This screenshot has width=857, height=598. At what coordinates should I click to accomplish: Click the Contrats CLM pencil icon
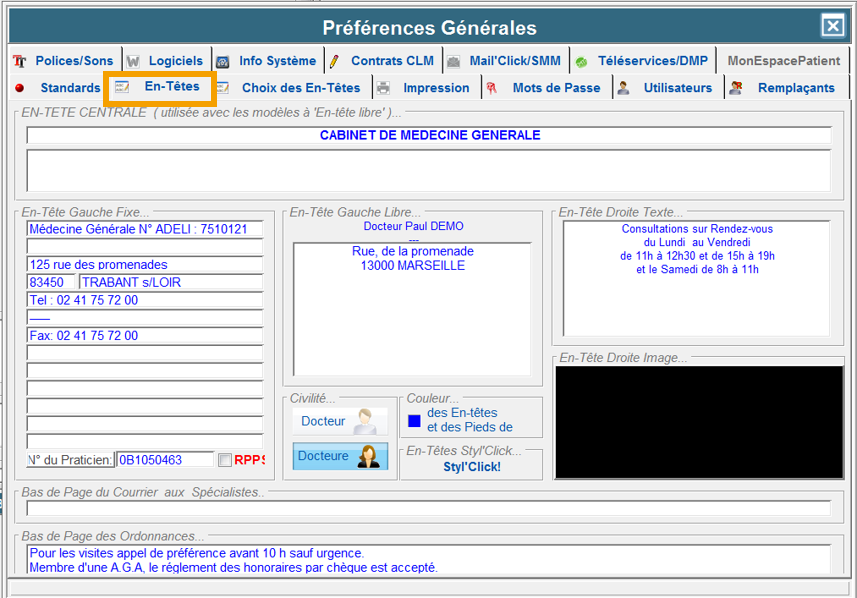pyautogui.click(x=334, y=61)
